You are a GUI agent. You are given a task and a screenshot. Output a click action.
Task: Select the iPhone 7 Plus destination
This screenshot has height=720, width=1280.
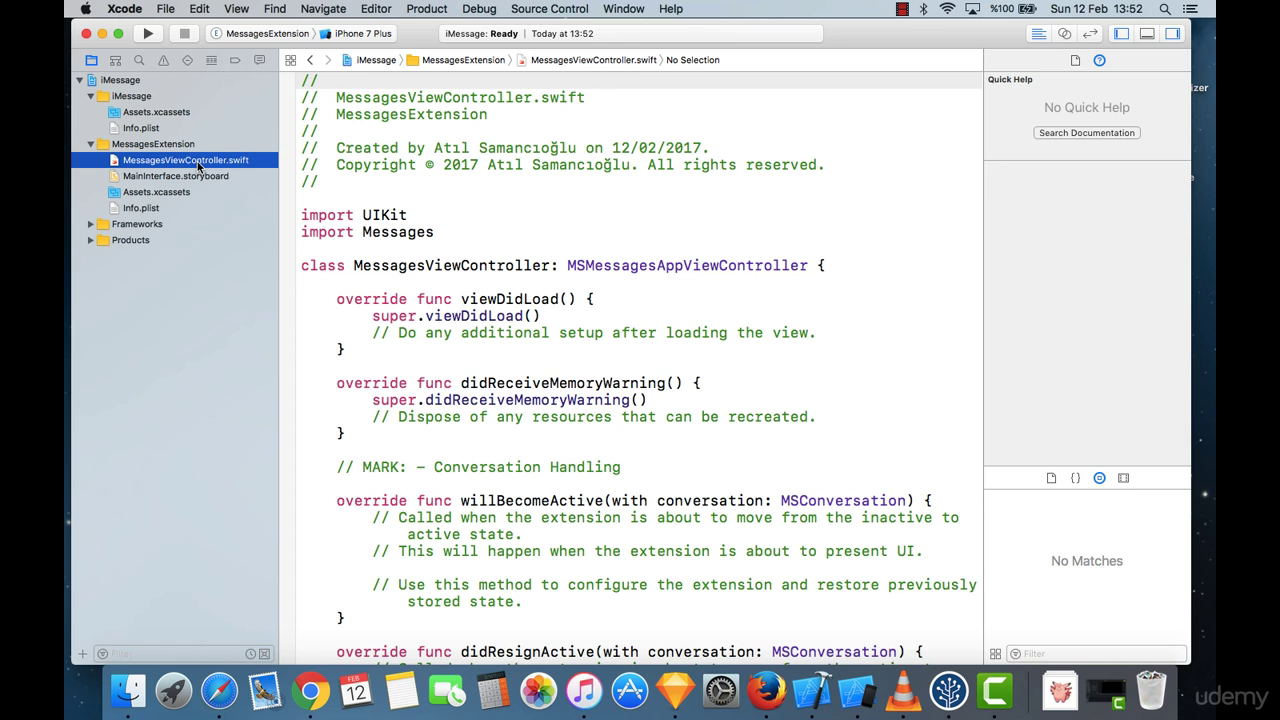[362, 33]
